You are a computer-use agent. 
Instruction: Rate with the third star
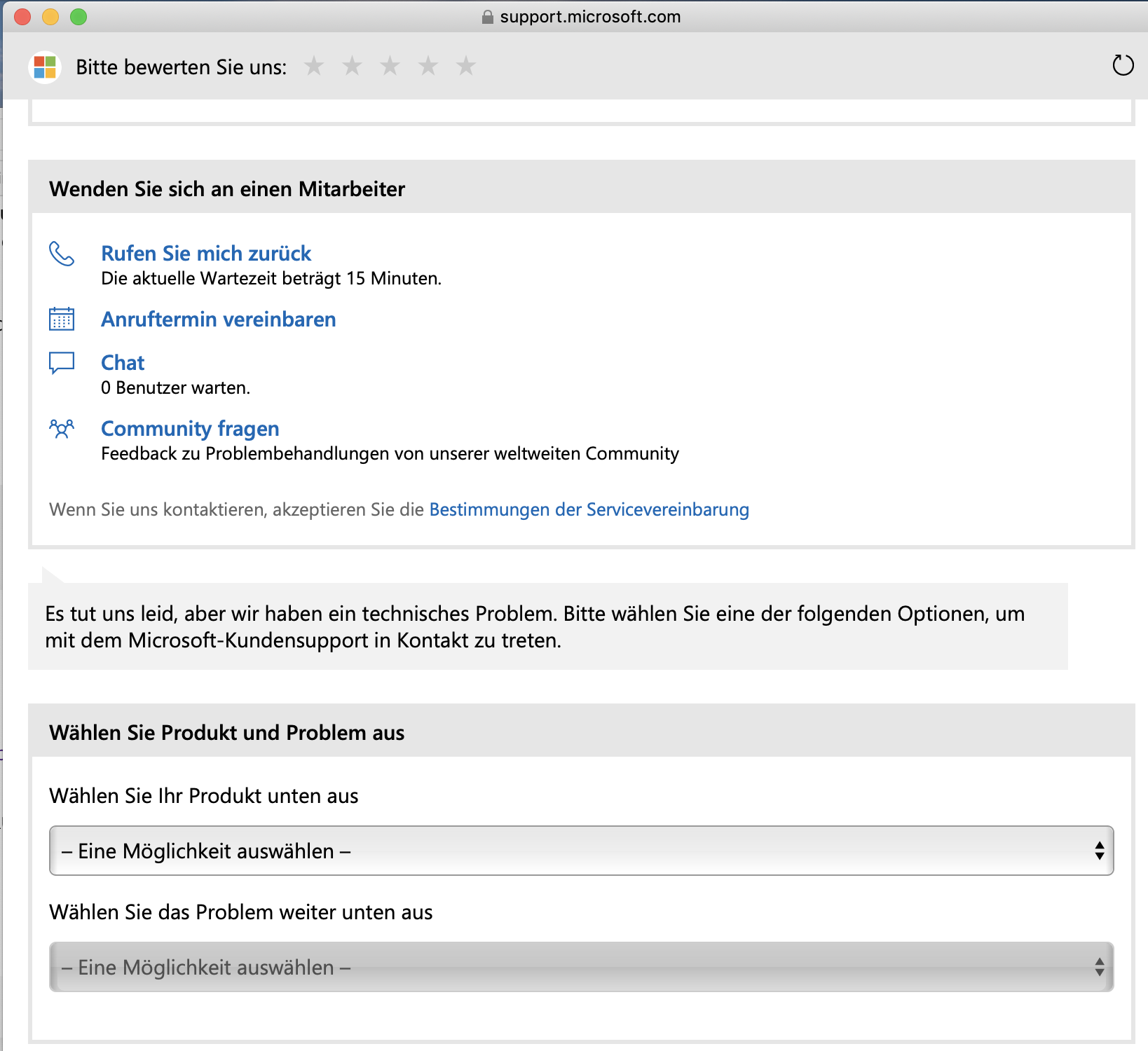point(390,66)
